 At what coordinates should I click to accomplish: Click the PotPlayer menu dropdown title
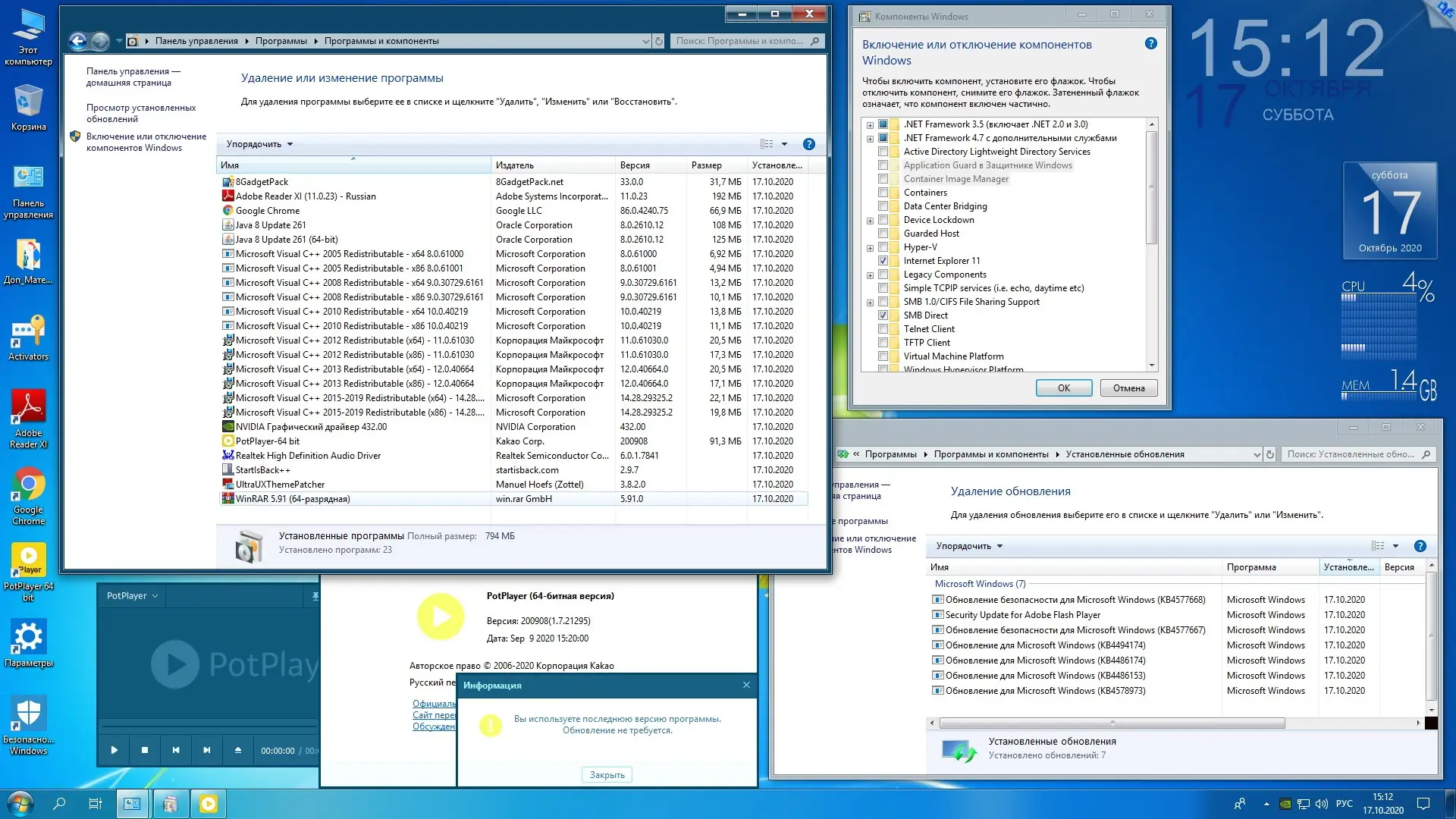tap(132, 596)
